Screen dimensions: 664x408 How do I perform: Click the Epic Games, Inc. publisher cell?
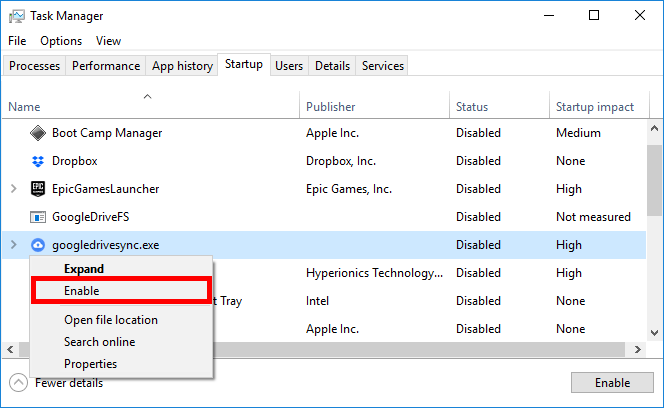[x=349, y=189]
